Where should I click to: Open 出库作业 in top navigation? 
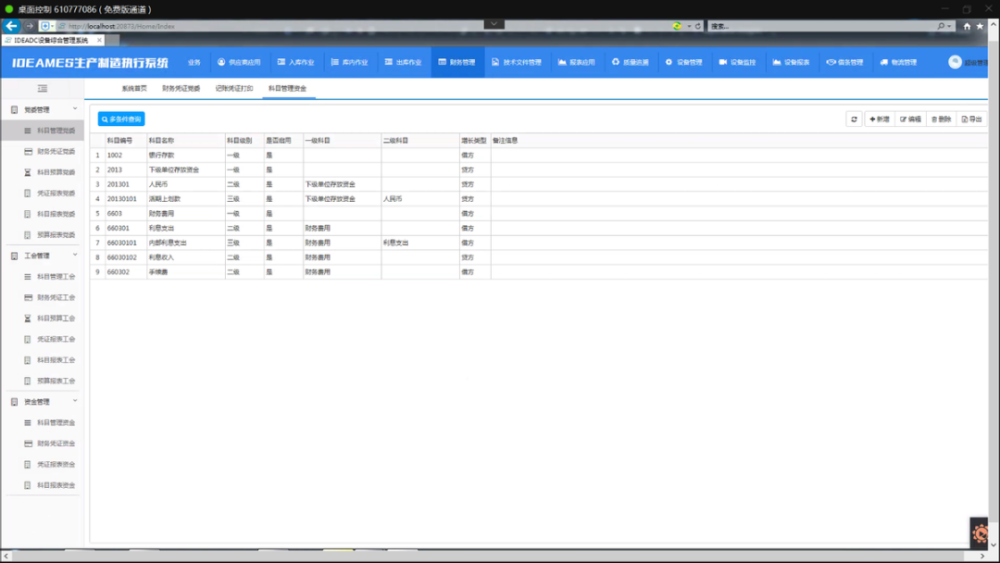click(403, 62)
